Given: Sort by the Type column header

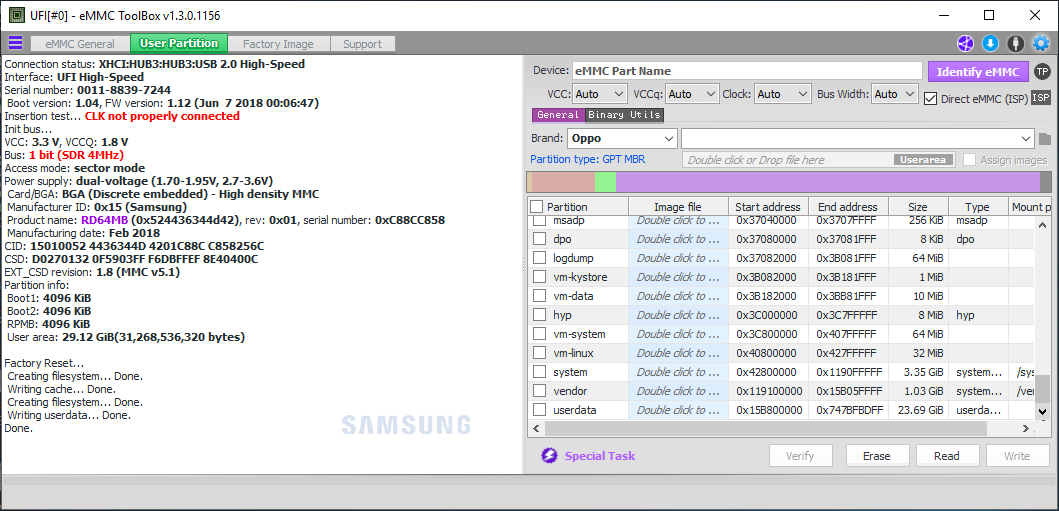Looking at the screenshot, I should [977, 207].
